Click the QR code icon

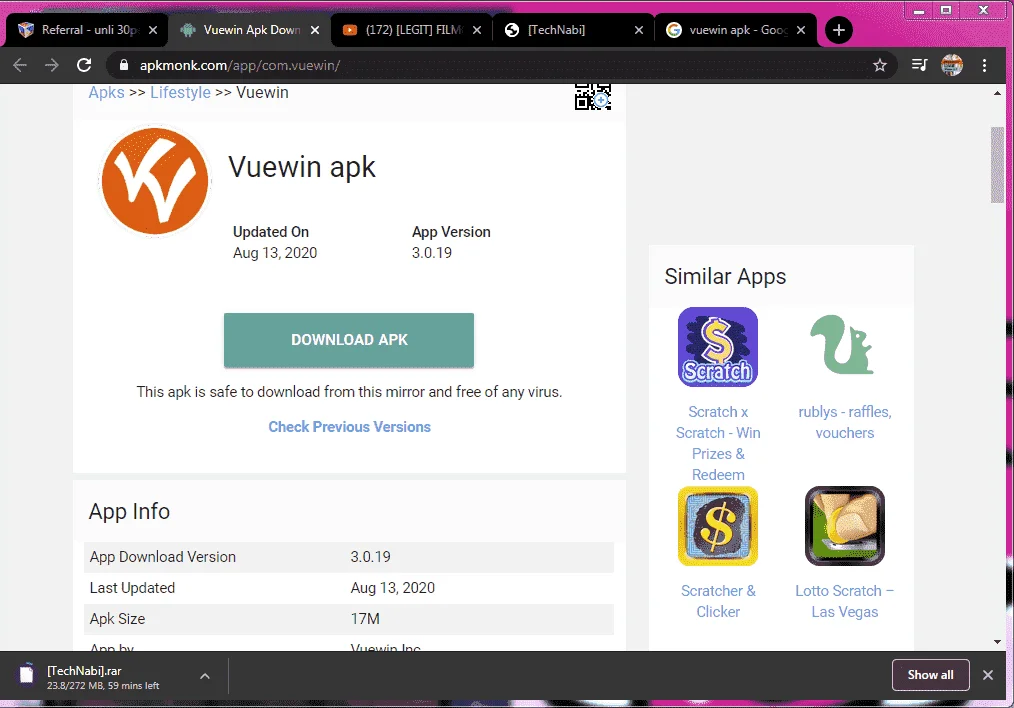tap(592, 96)
